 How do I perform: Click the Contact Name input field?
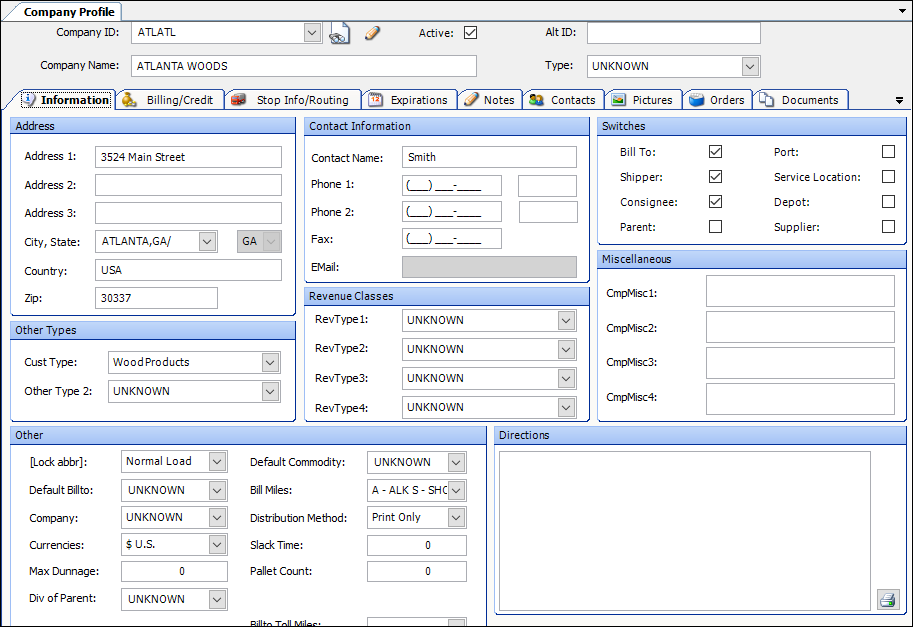[489, 157]
